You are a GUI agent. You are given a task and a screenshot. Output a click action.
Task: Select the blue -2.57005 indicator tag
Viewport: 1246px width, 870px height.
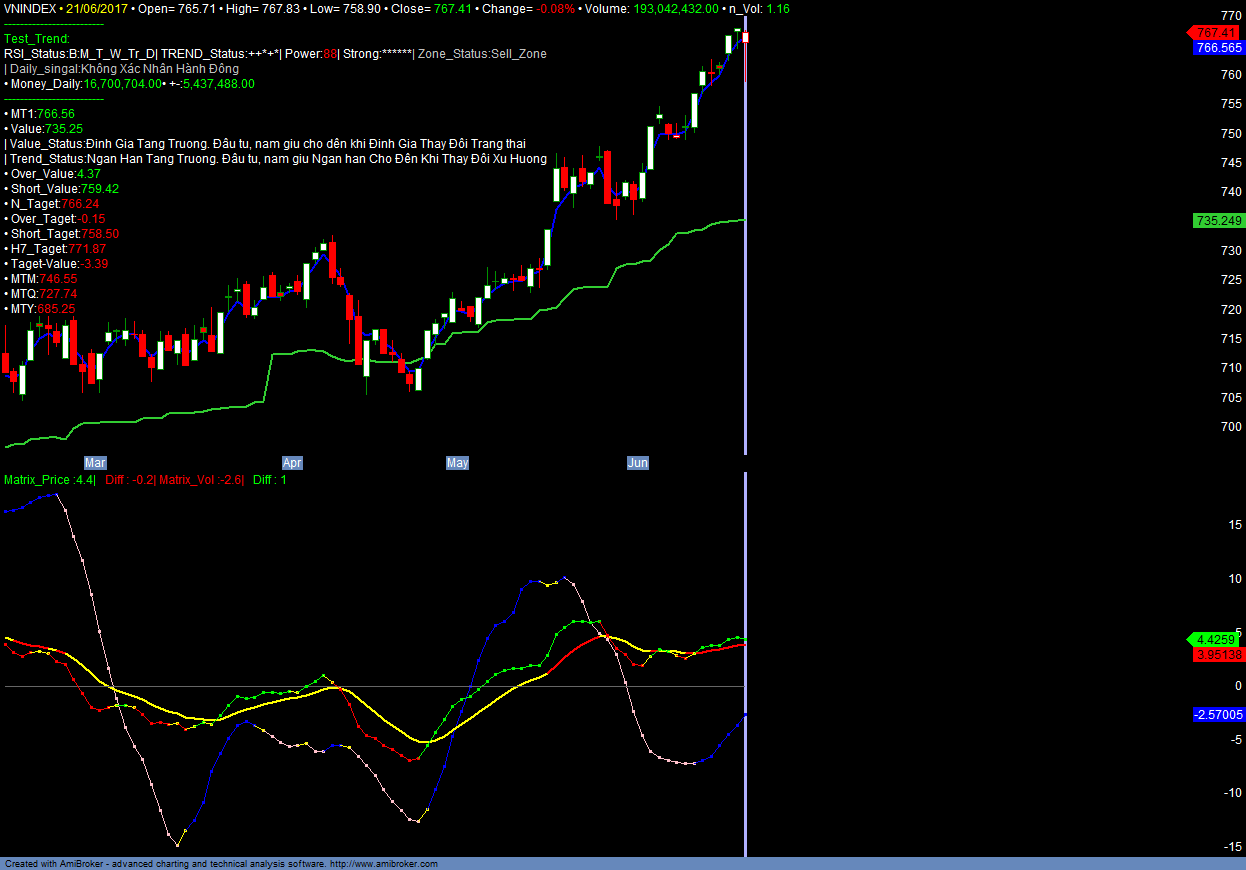(x=1218, y=714)
